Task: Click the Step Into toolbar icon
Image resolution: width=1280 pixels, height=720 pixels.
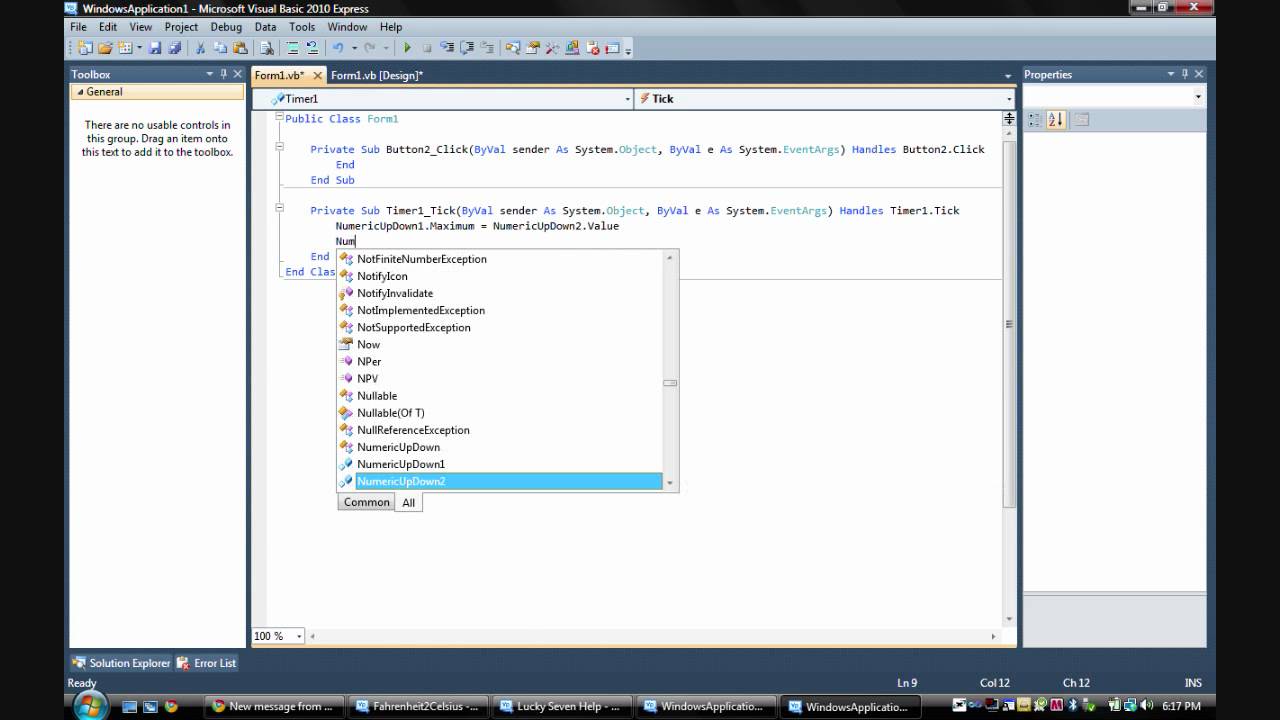Action: 446,48
